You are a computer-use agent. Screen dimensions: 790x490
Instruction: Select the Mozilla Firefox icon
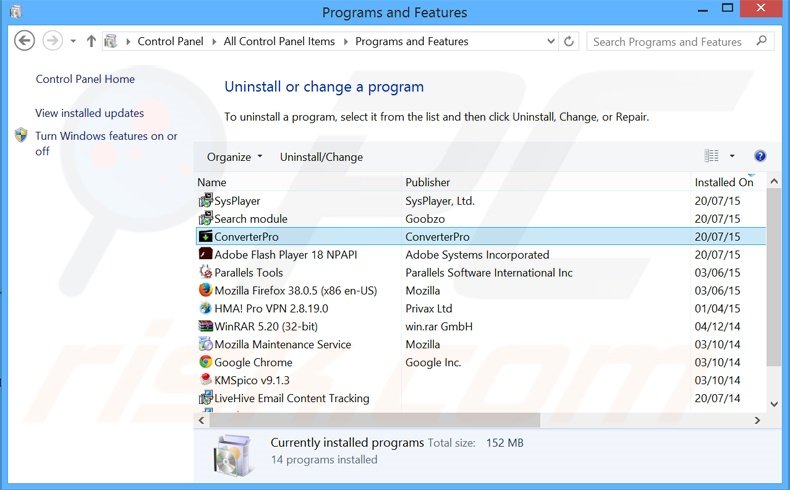pyautogui.click(x=206, y=290)
